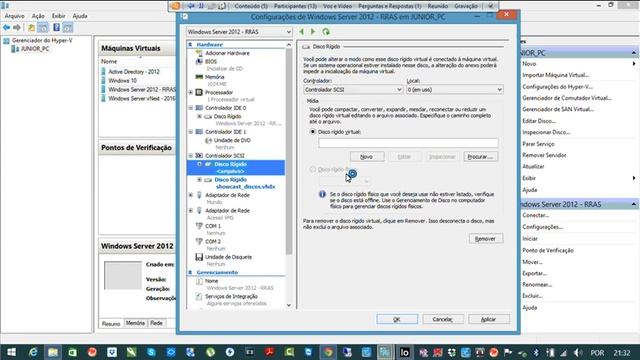Select BIOS item in hardware list
640x360 pixels.
click(x=211, y=61)
